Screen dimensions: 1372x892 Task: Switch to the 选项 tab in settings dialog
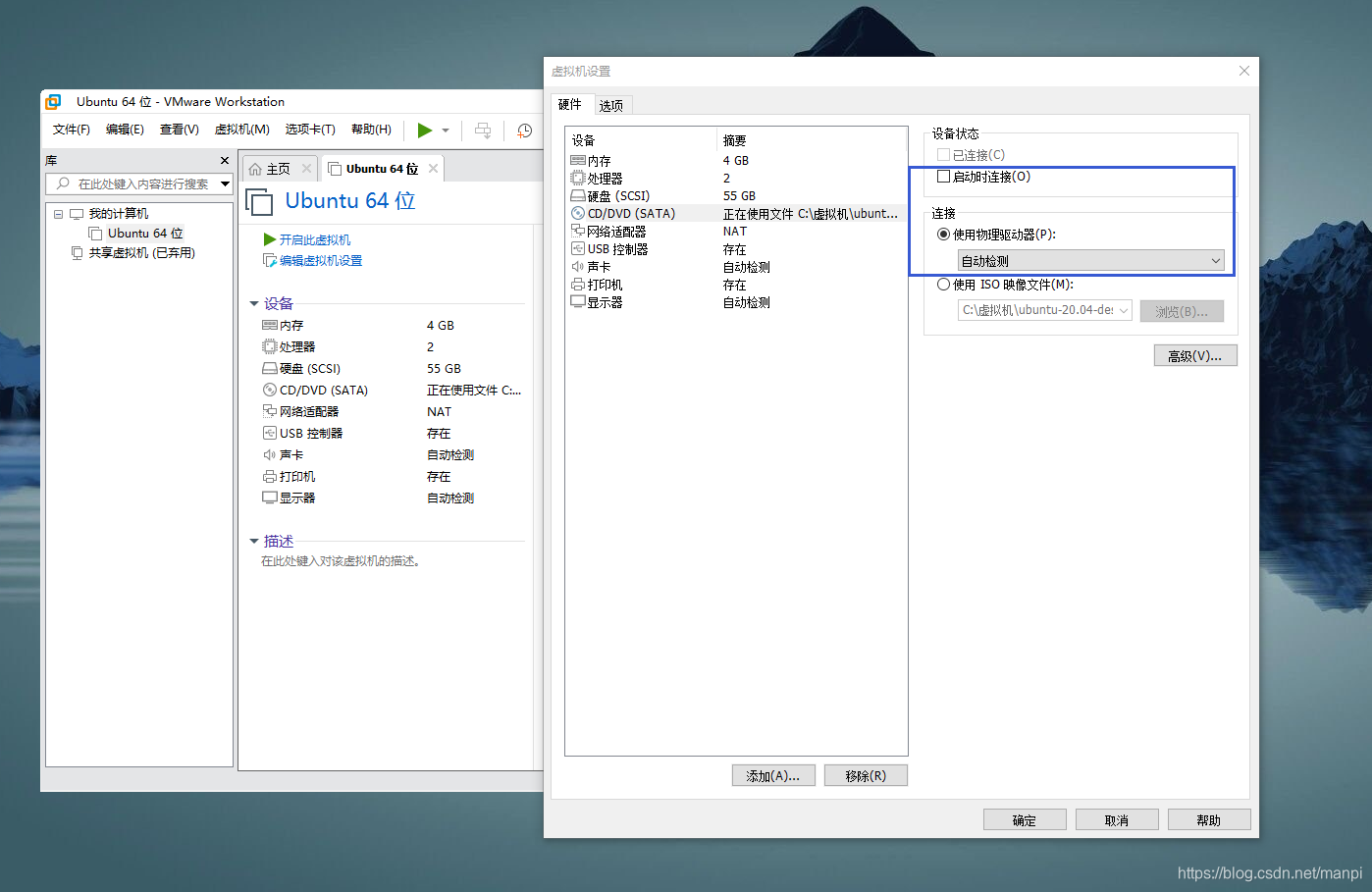click(x=611, y=105)
